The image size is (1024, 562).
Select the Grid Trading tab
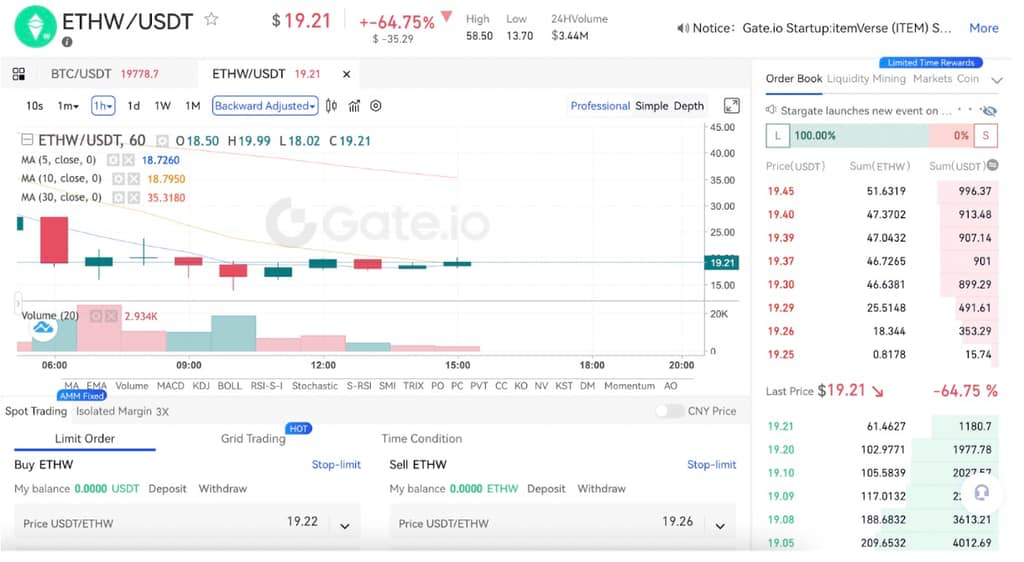click(253, 439)
